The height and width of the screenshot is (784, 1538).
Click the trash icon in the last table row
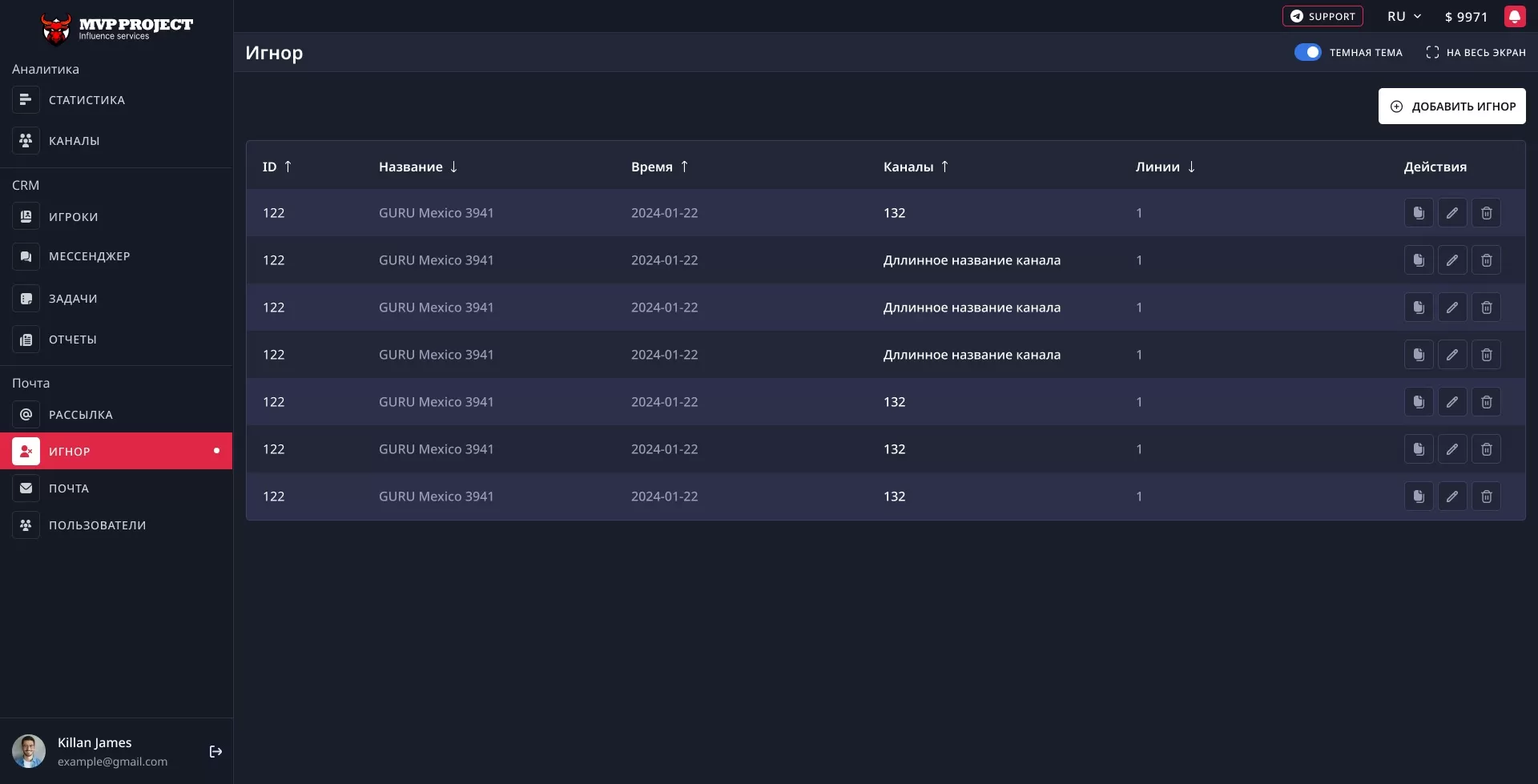point(1486,497)
